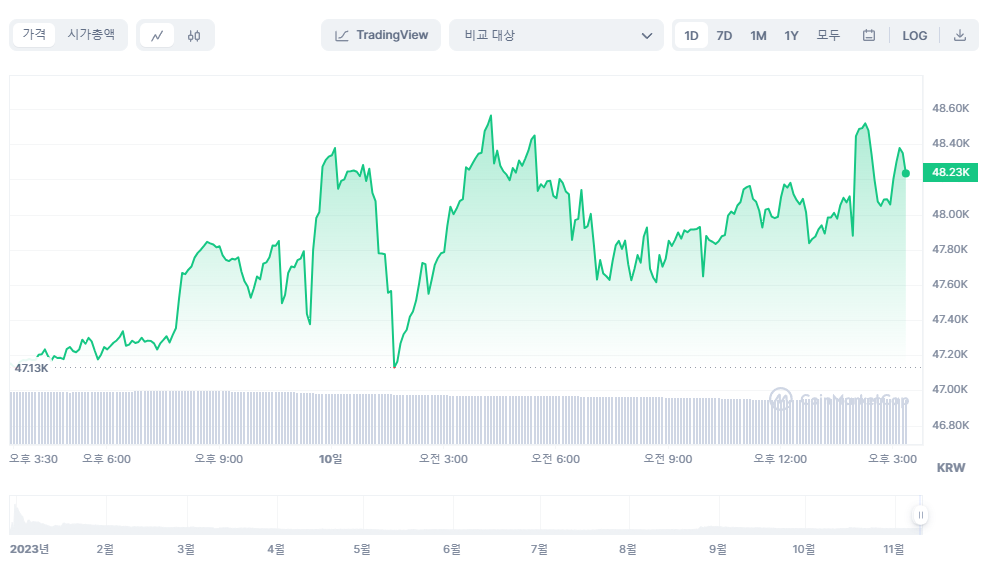Viewport: 991px width, 571px height.
Task: Switch to candlestick chart icon
Action: pos(194,35)
